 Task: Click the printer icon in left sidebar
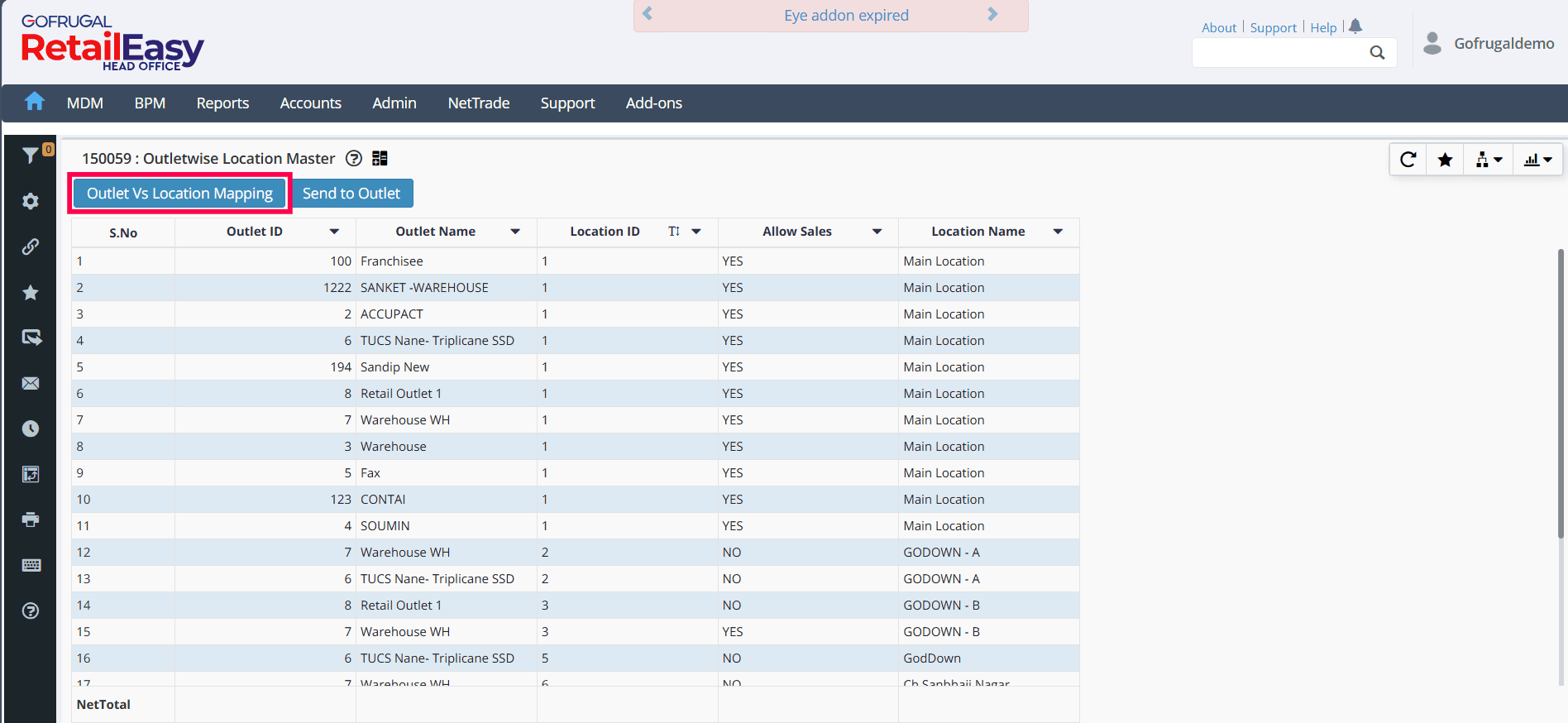[x=31, y=520]
